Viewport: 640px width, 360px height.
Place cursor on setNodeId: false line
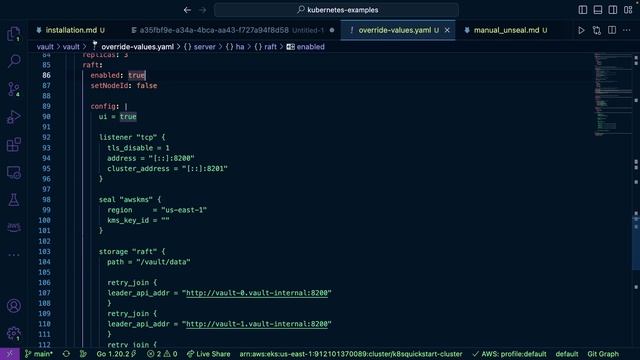point(124,86)
